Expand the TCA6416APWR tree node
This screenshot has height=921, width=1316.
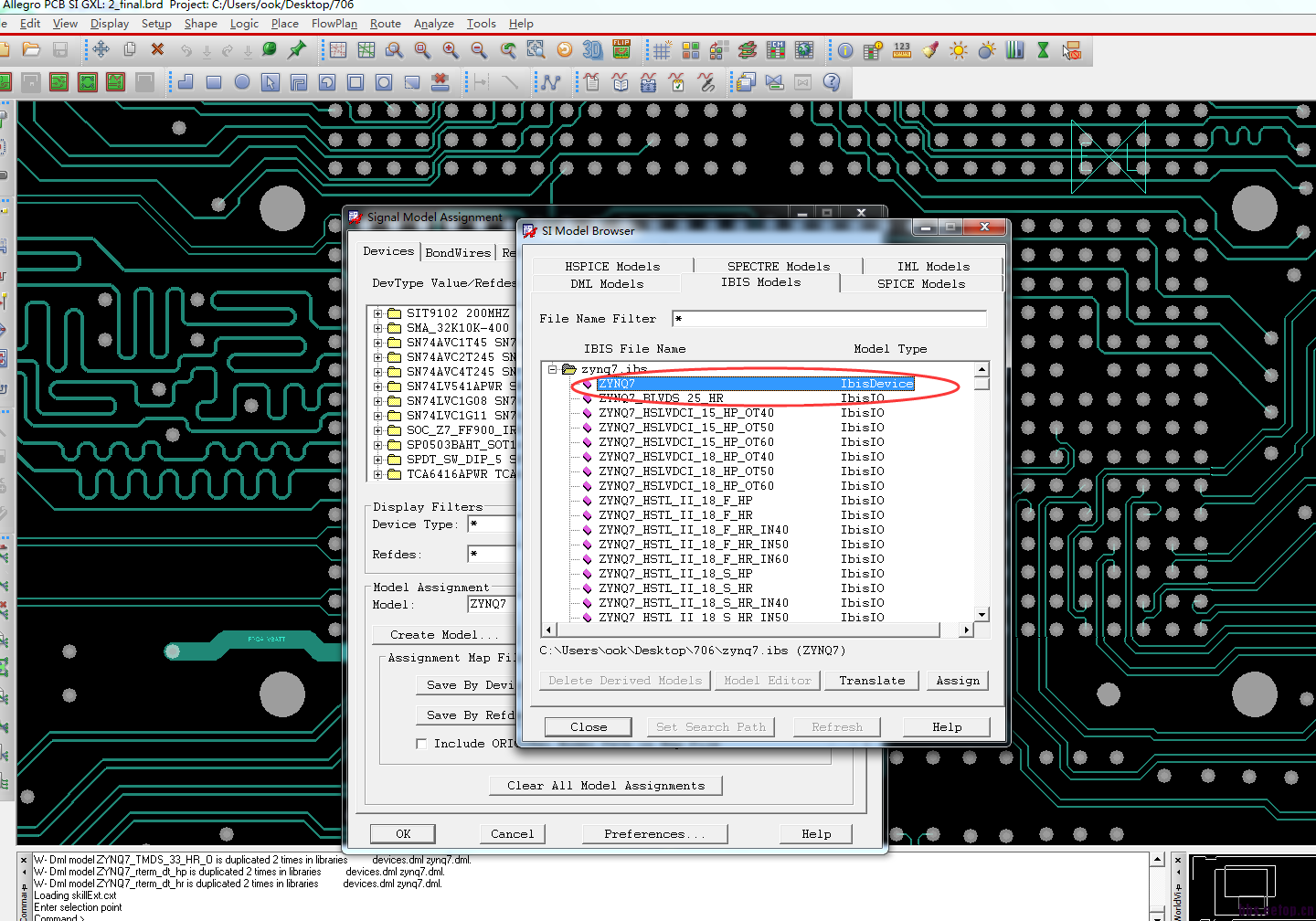(x=377, y=474)
